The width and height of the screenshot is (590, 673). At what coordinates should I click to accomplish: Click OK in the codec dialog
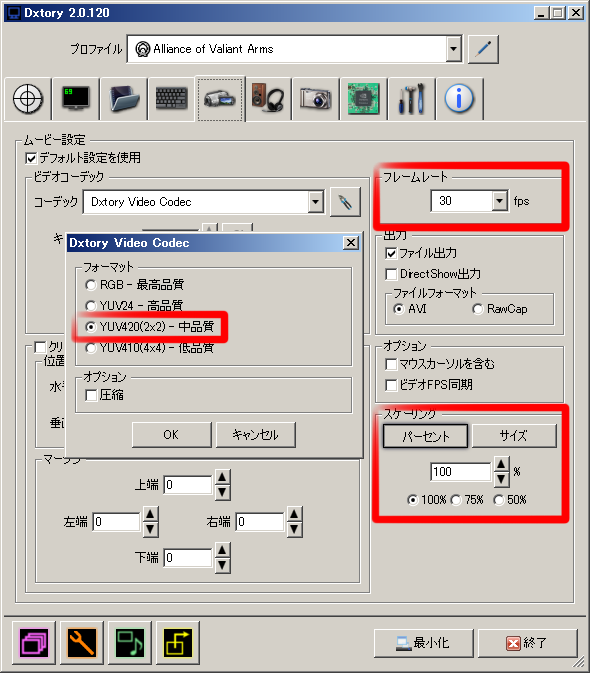tap(172, 435)
